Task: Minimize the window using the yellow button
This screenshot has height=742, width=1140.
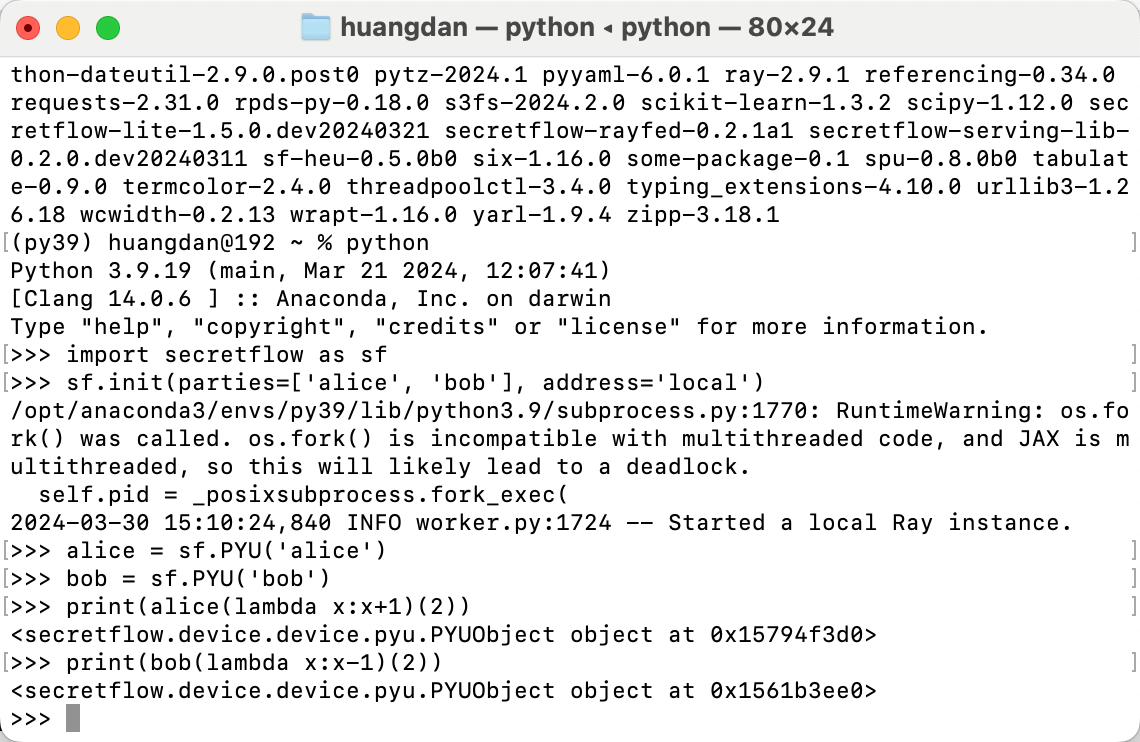Action: click(x=68, y=28)
